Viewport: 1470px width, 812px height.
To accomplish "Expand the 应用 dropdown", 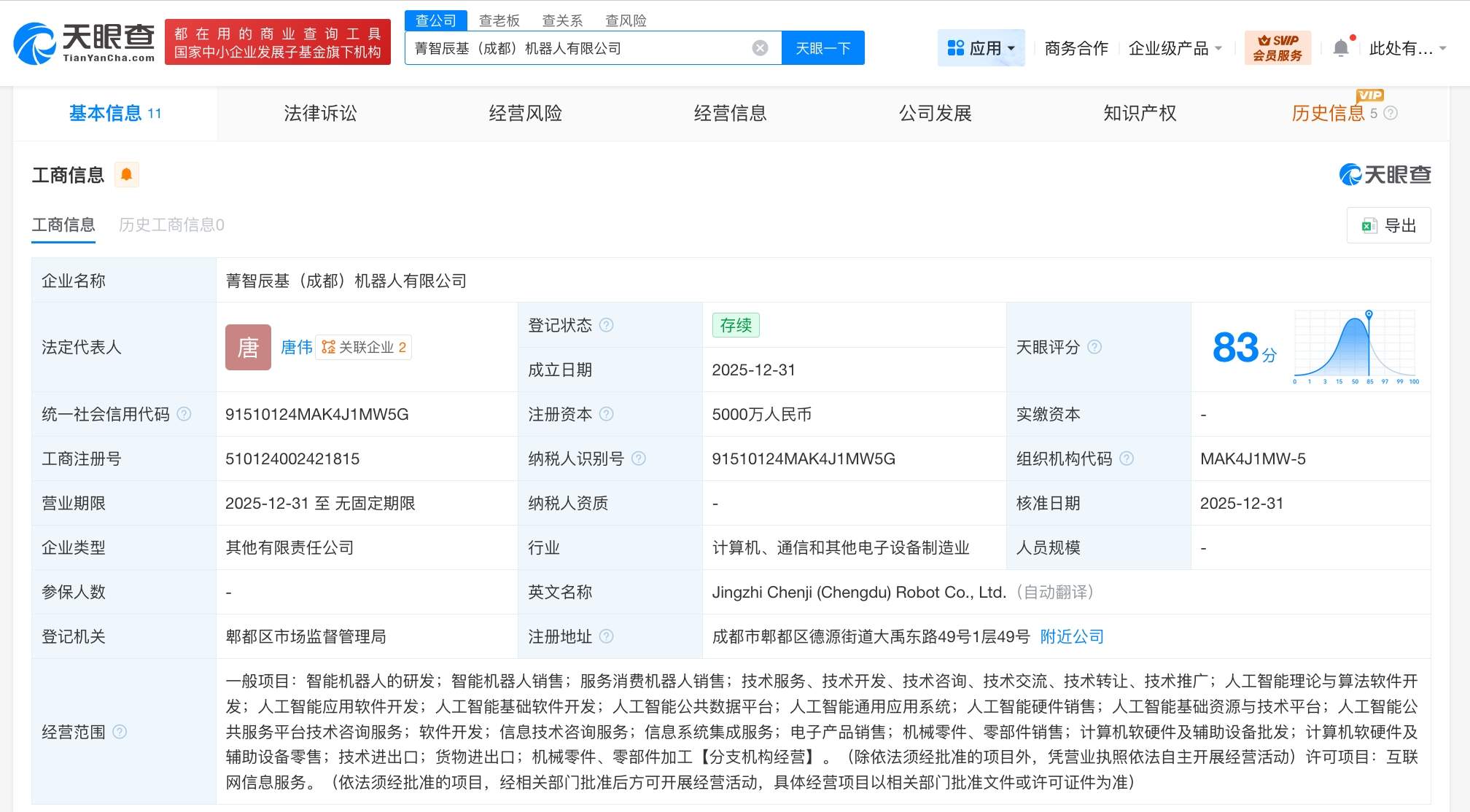I will pos(981,47).
